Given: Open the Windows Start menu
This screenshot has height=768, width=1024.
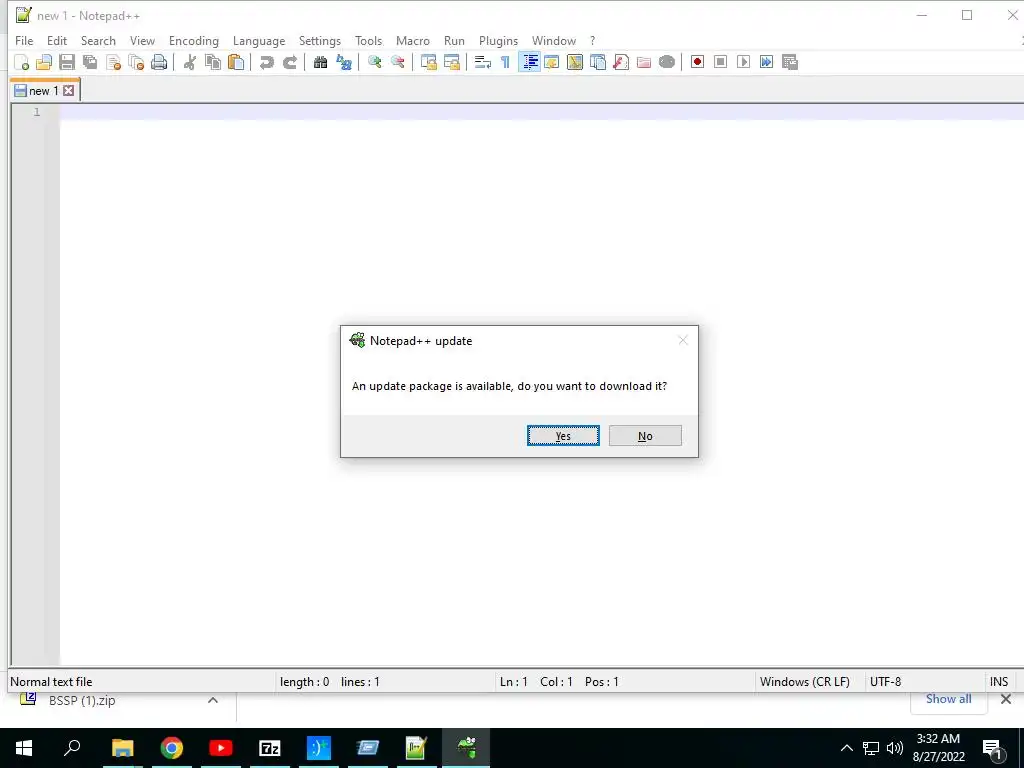Looking at the screenshot, I should pos(24,748).
